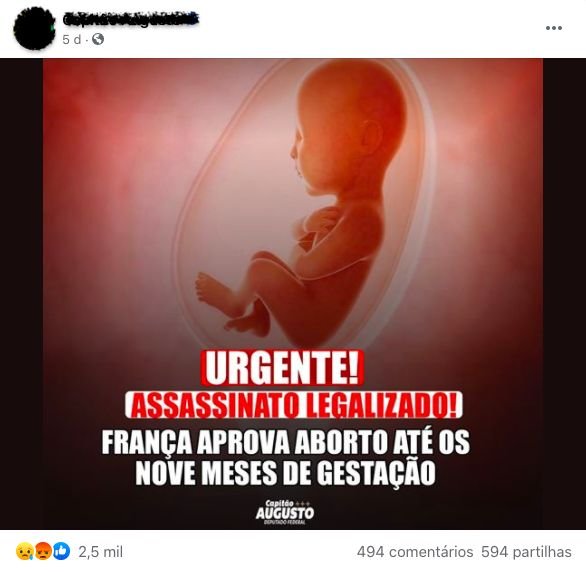Click the sad reaction emoji icon
This screenshot has height=572, width=586.
pyautogui.click(x=24, y=551)
